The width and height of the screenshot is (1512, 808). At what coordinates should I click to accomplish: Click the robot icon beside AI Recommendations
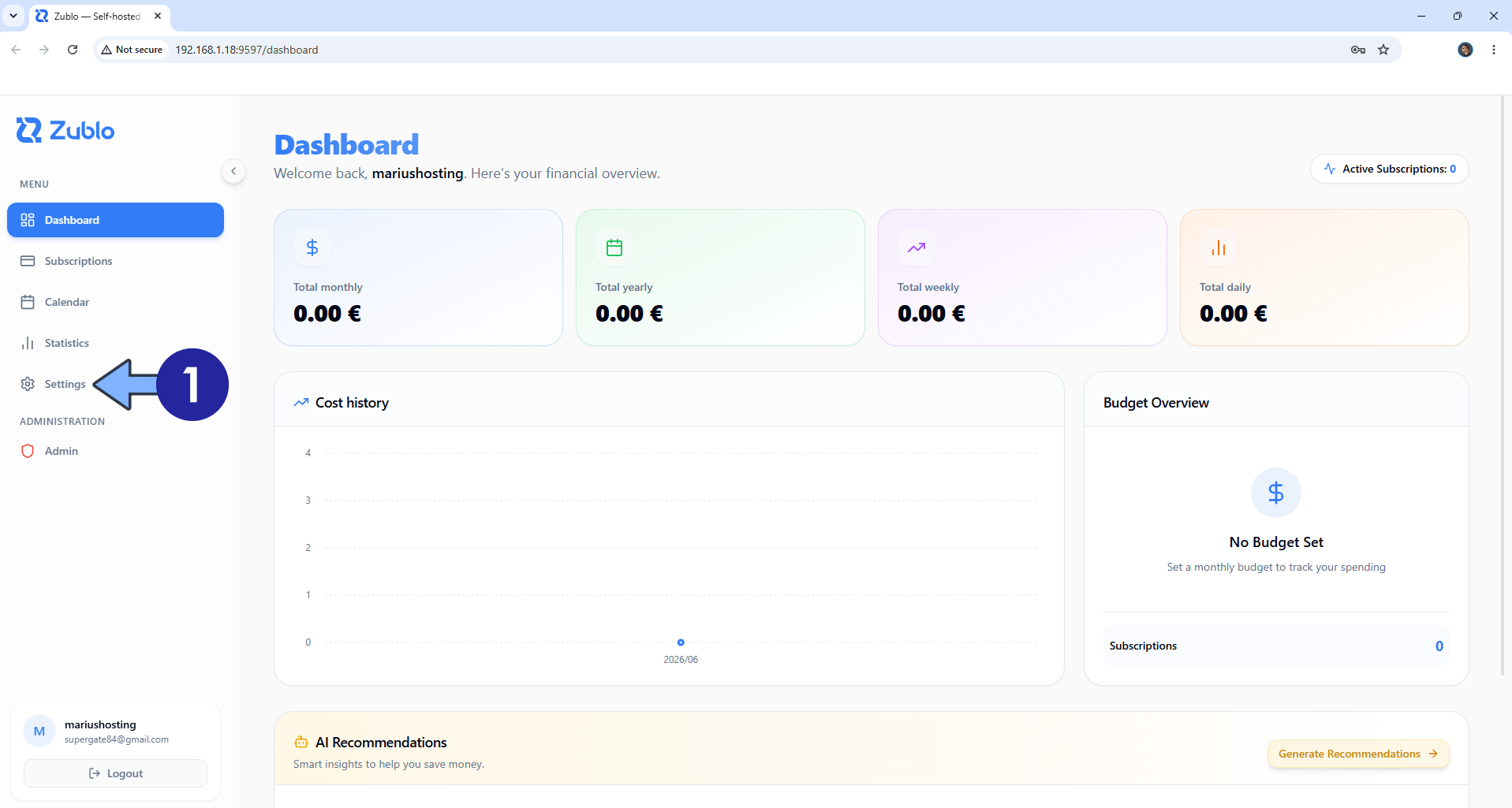tap(301, 743)
